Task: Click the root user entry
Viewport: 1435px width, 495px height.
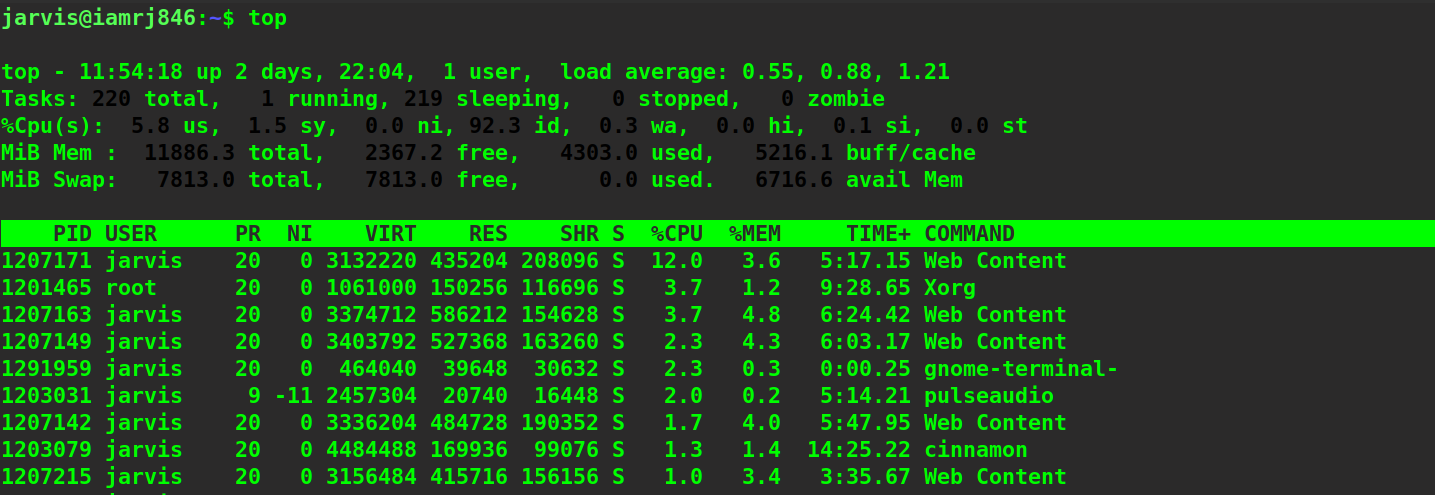Action: (131, 288)
